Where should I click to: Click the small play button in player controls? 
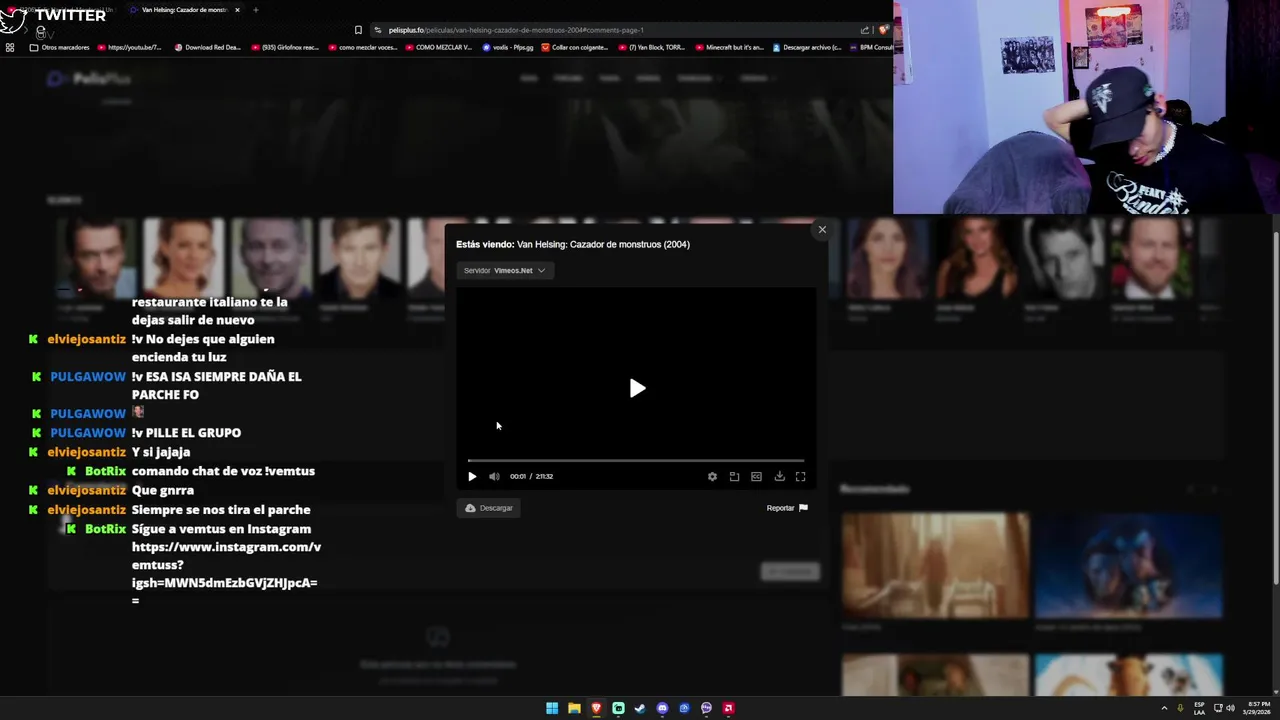coord(472,477)
